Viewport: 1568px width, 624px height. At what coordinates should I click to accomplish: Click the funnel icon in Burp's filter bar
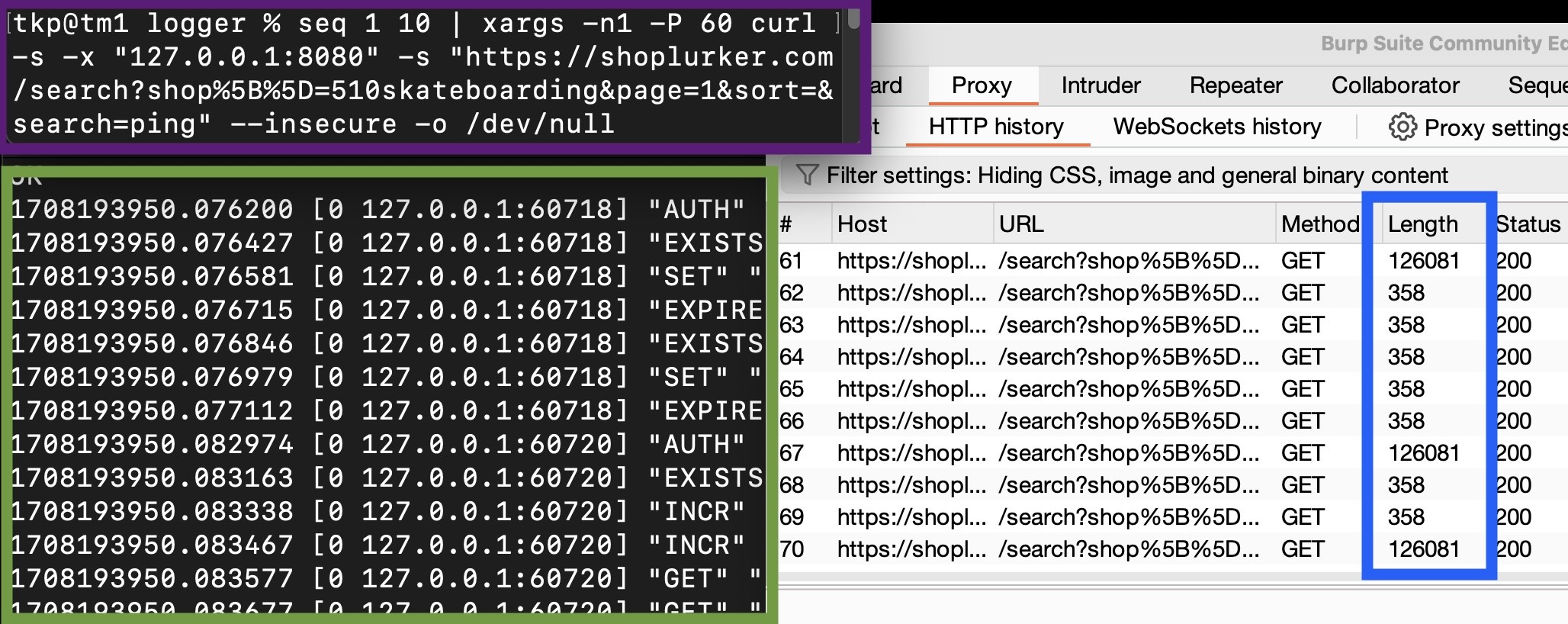pyautogui.click(x=807, y=175)
